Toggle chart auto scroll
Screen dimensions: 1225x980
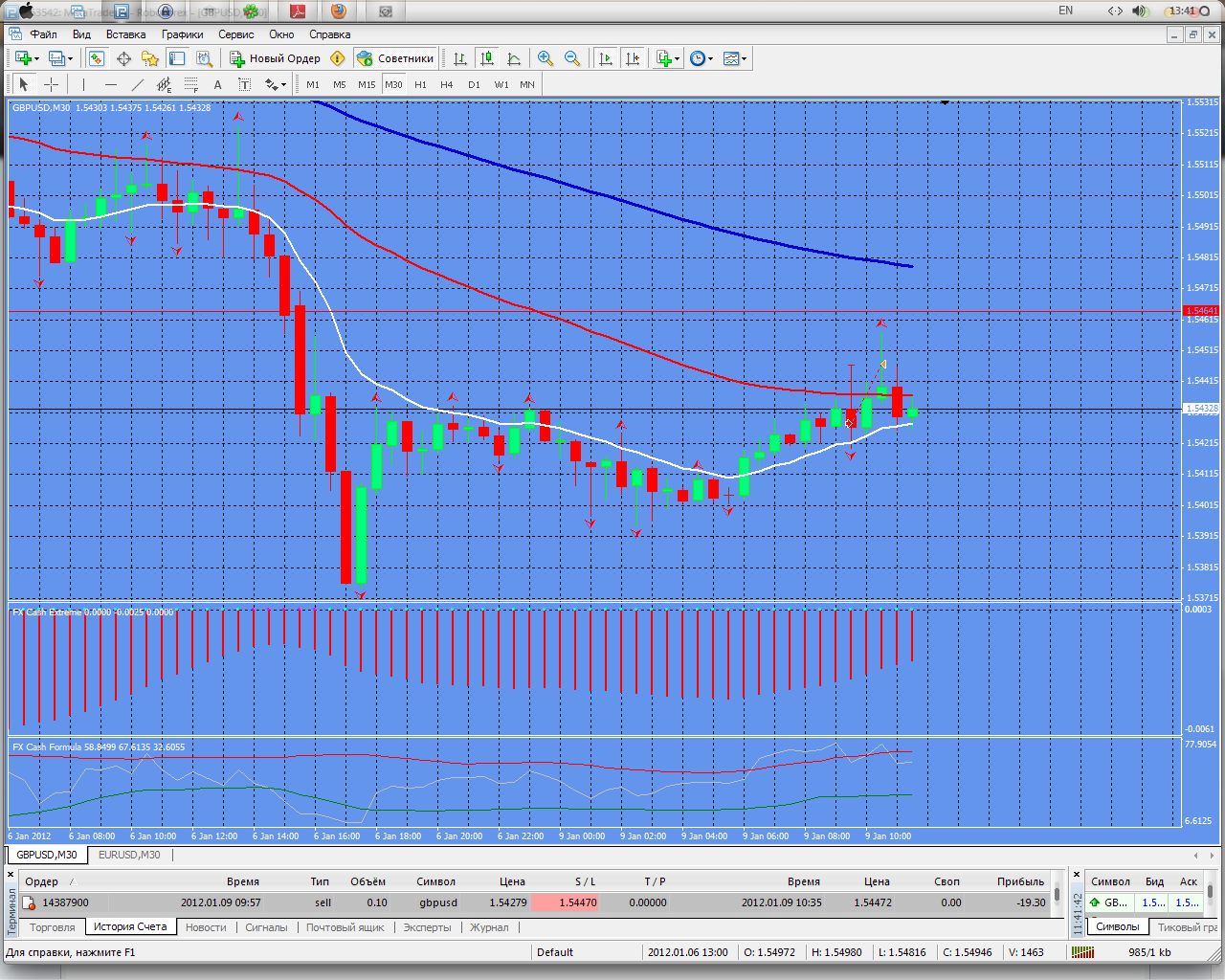coord(605,58)
